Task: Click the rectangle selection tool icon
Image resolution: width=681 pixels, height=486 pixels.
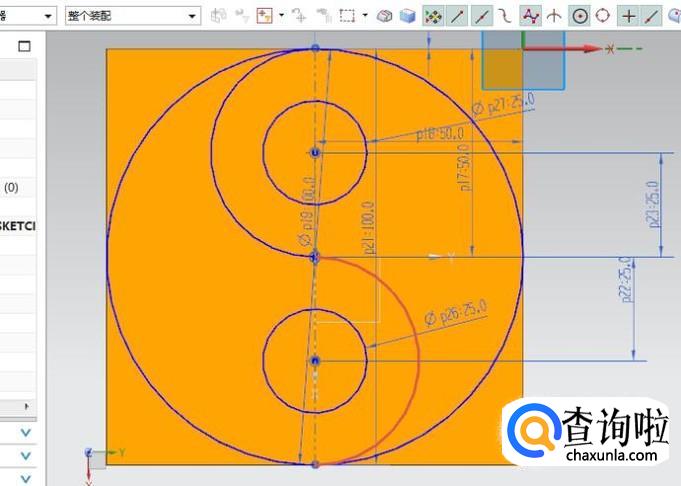Action: (x=347, y=16)
